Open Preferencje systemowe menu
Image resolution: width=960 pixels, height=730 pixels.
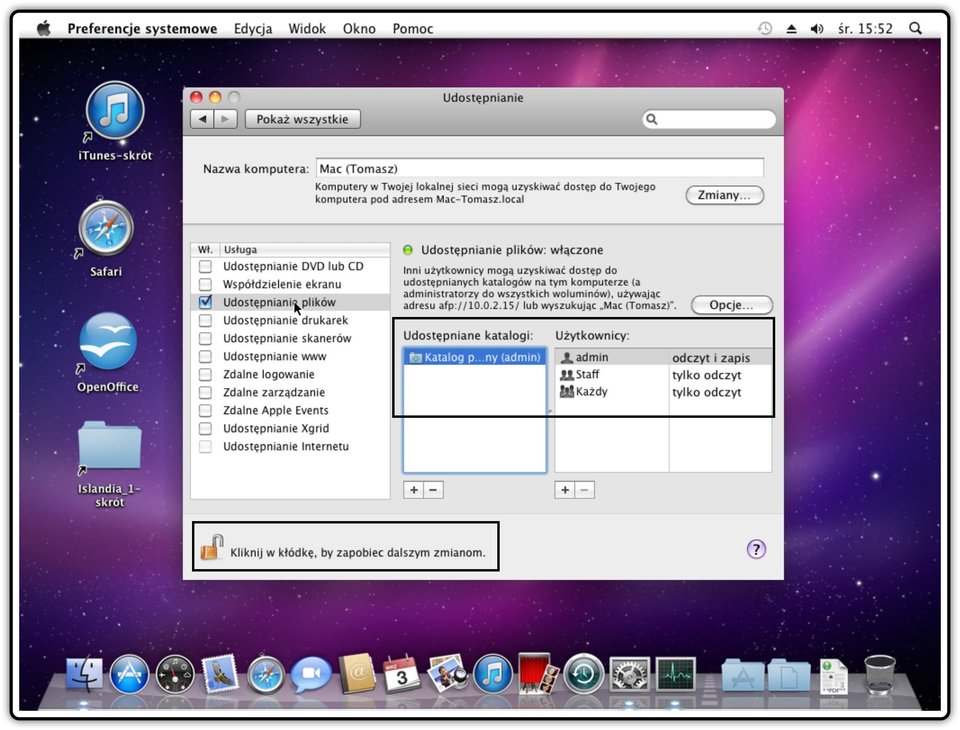coord(142,29)
